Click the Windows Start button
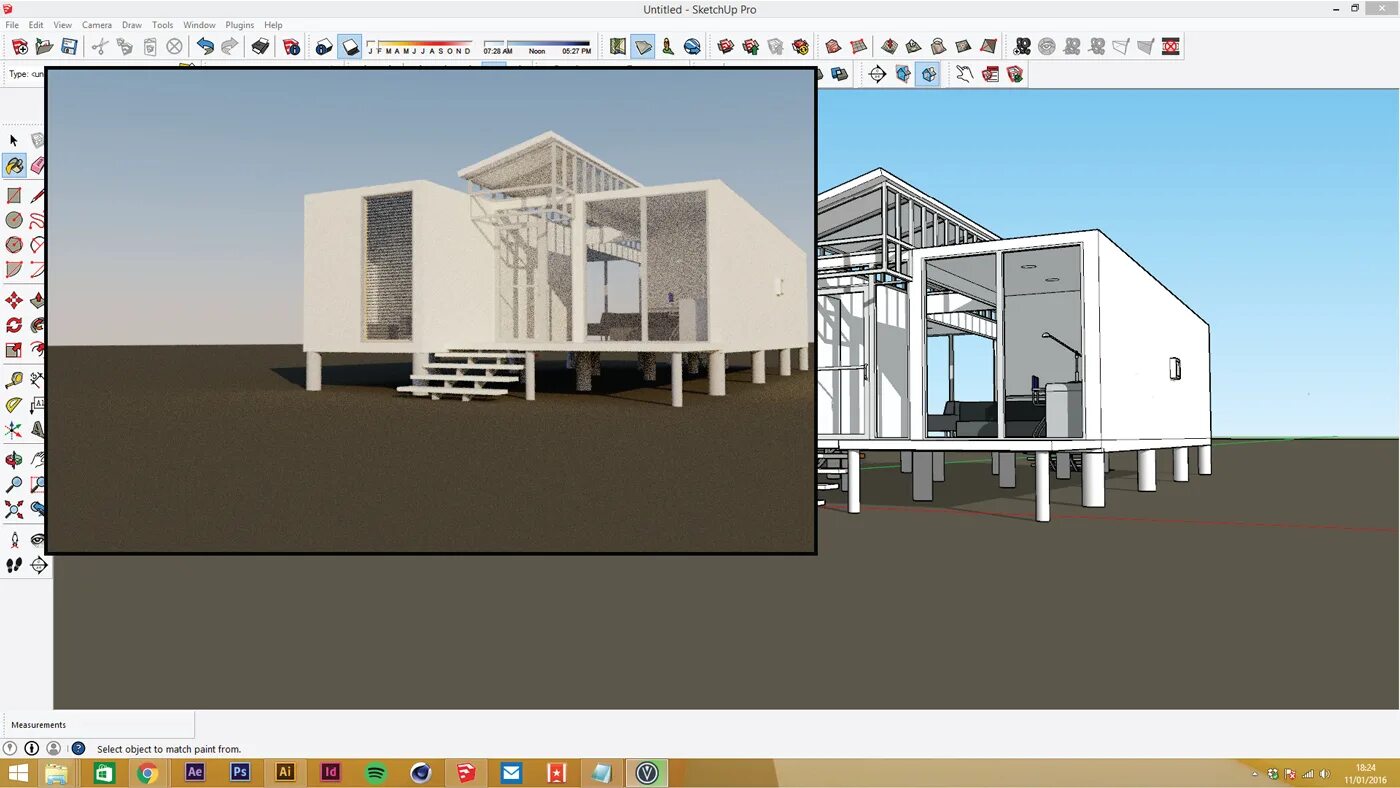Image resolution: width=1400 pixels, height=788 pixels. click(19, 772)
